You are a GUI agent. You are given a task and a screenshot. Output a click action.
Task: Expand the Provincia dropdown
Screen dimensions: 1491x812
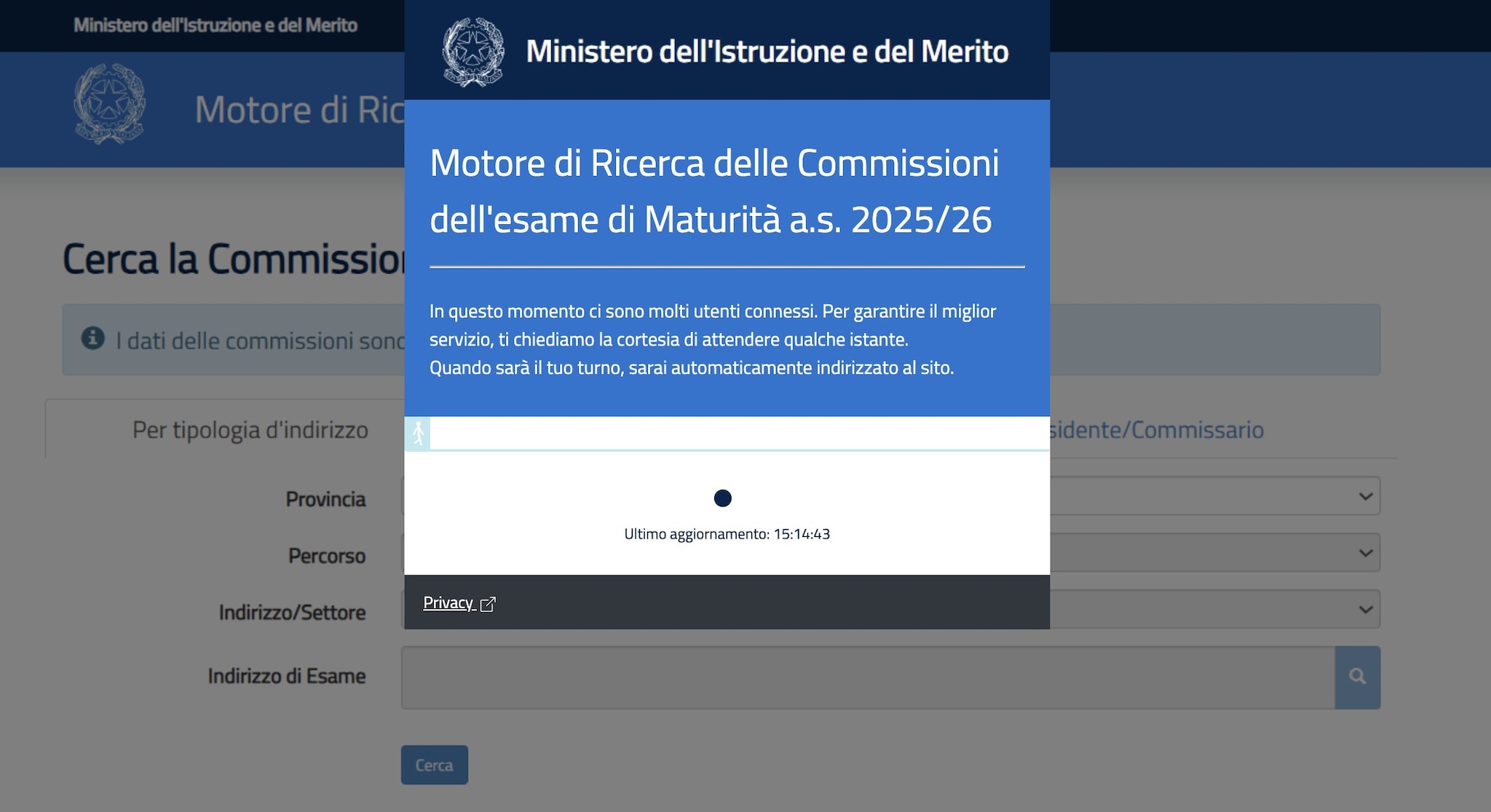(x=1214, y=496)
